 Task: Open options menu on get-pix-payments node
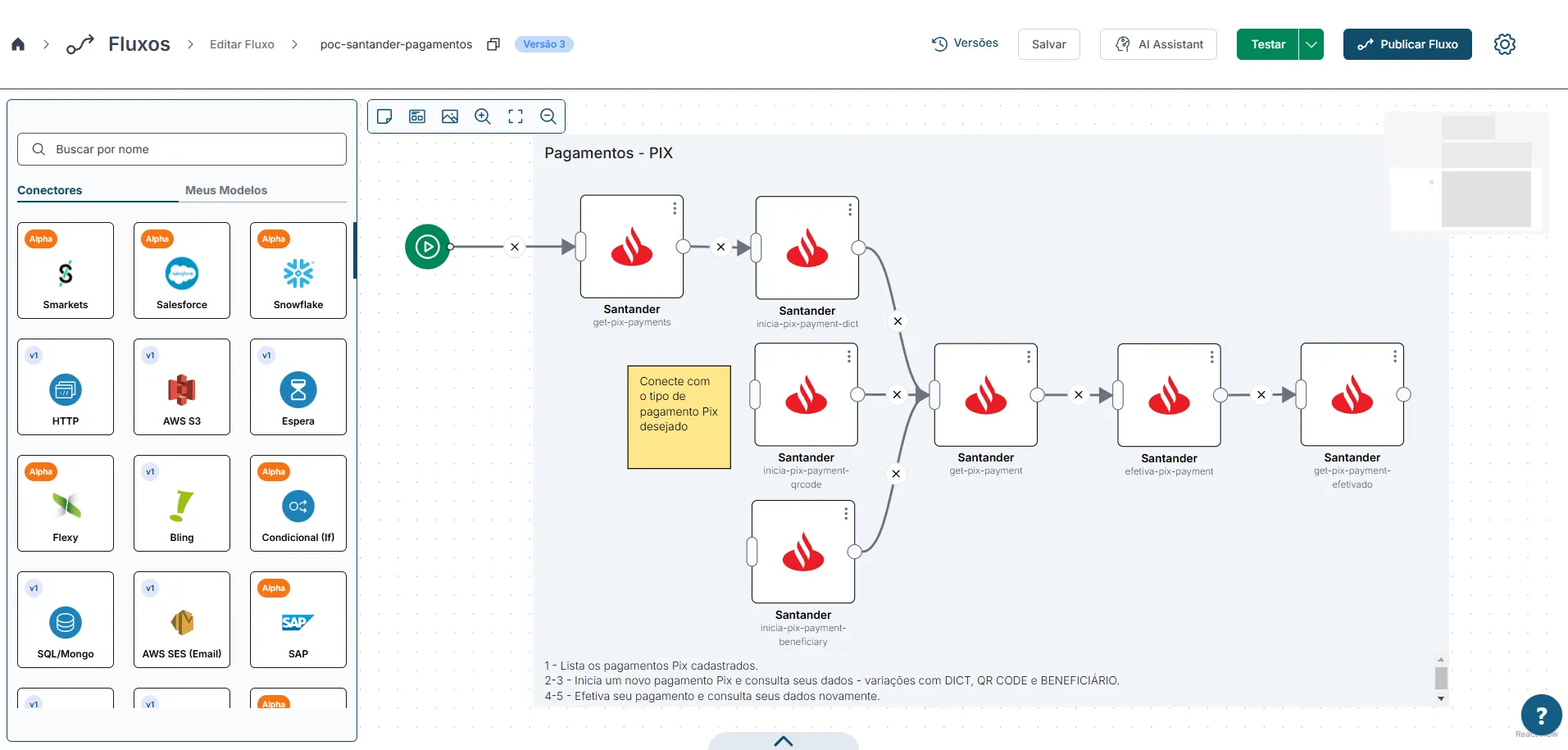(x=675, y=208)
